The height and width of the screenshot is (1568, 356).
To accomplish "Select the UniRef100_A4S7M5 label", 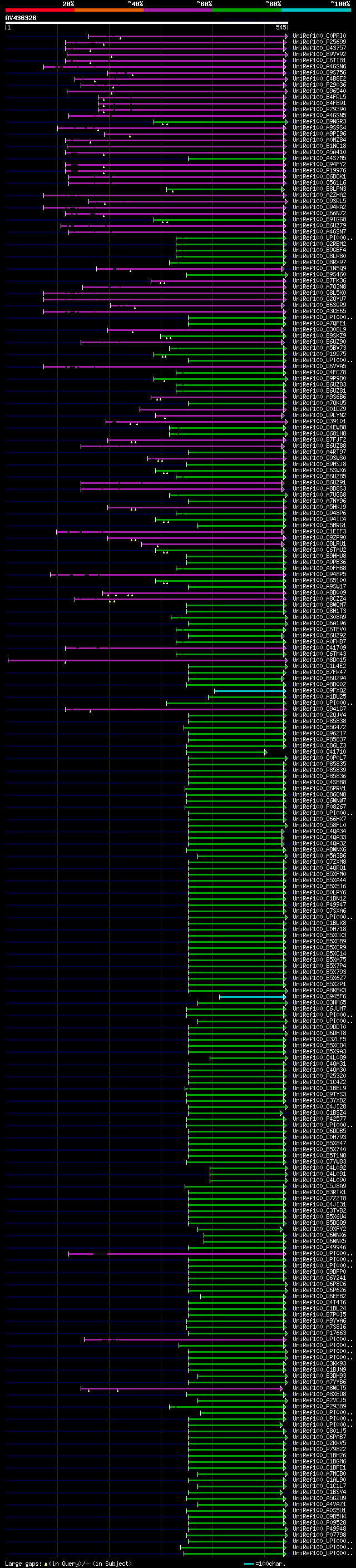I will 319,159.
